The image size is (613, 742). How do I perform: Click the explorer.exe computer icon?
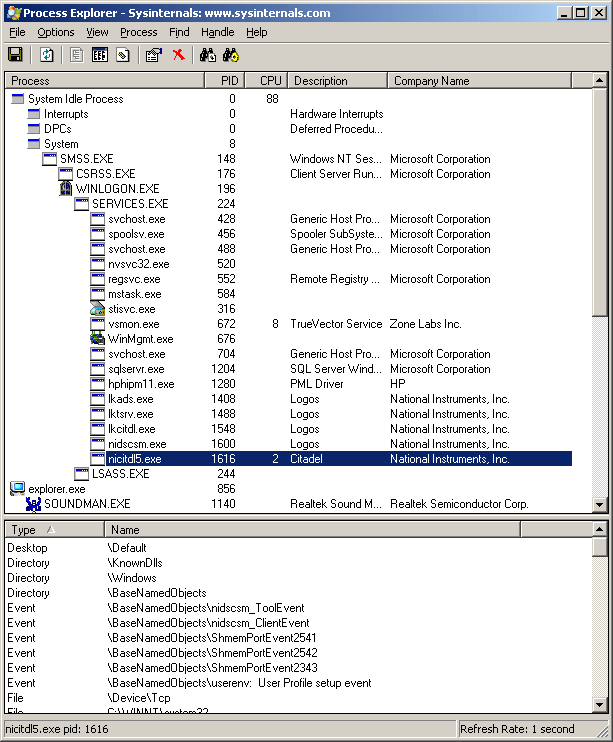[18, 489]
